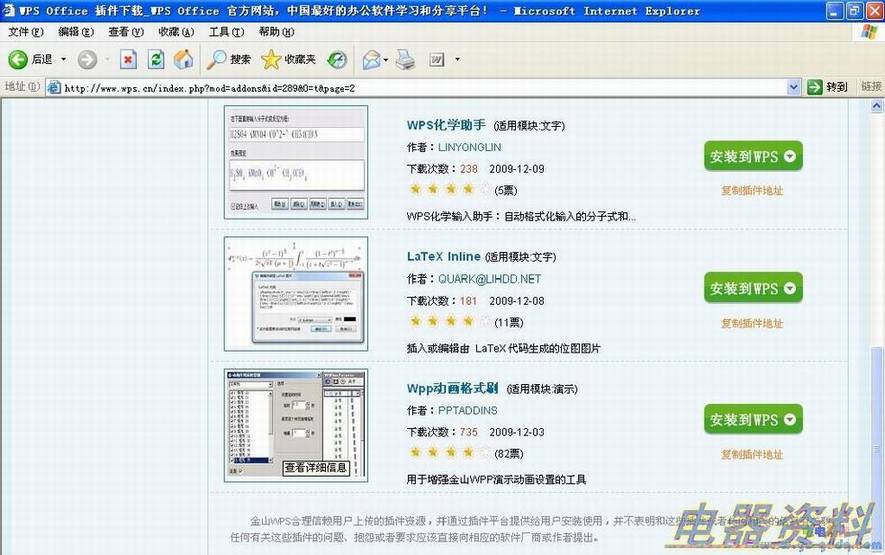Open the 工具(T) menu
Screen dimensions: 885x555
tap(226, 32)
